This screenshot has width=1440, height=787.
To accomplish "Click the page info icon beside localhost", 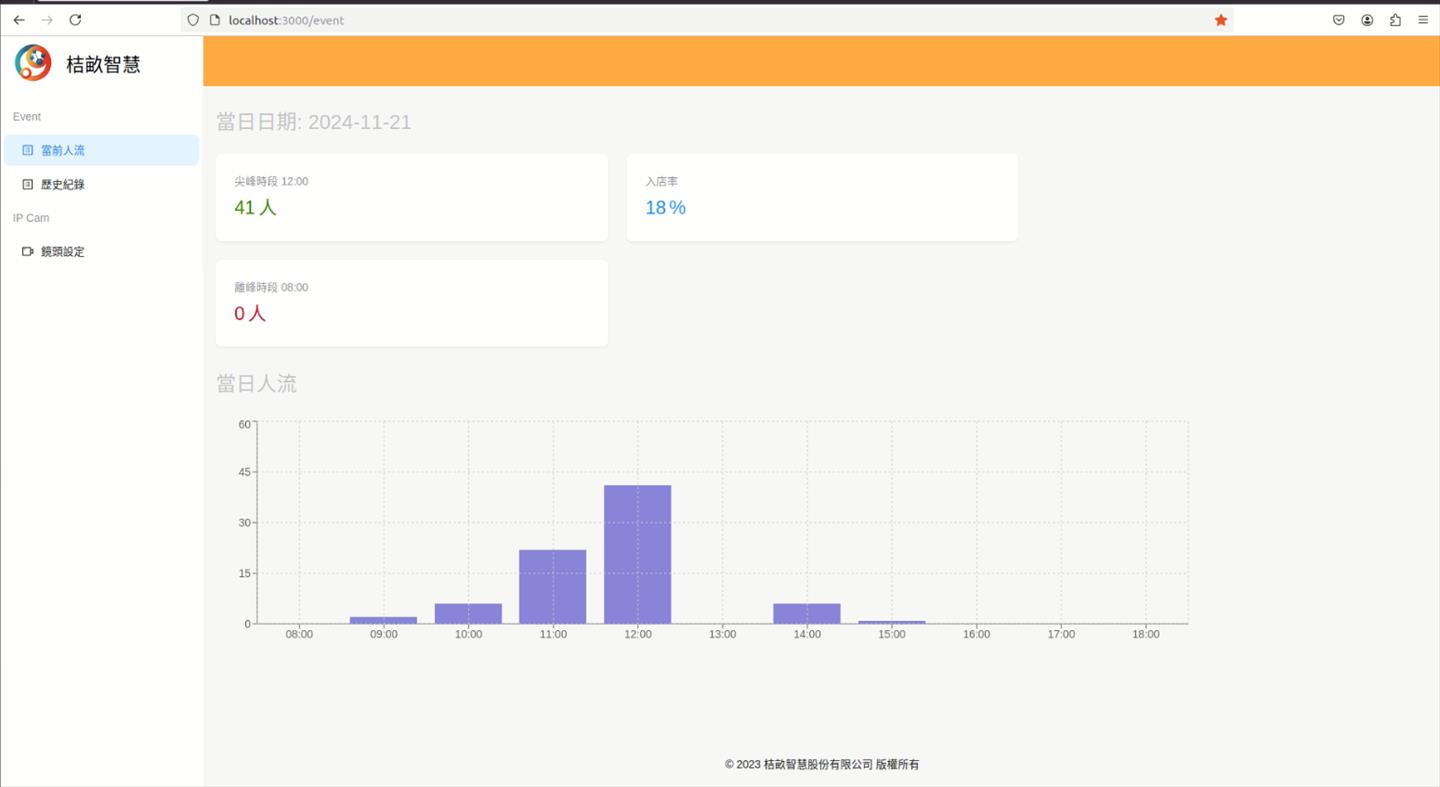I will pyautogui.click(x=214, y=20).
